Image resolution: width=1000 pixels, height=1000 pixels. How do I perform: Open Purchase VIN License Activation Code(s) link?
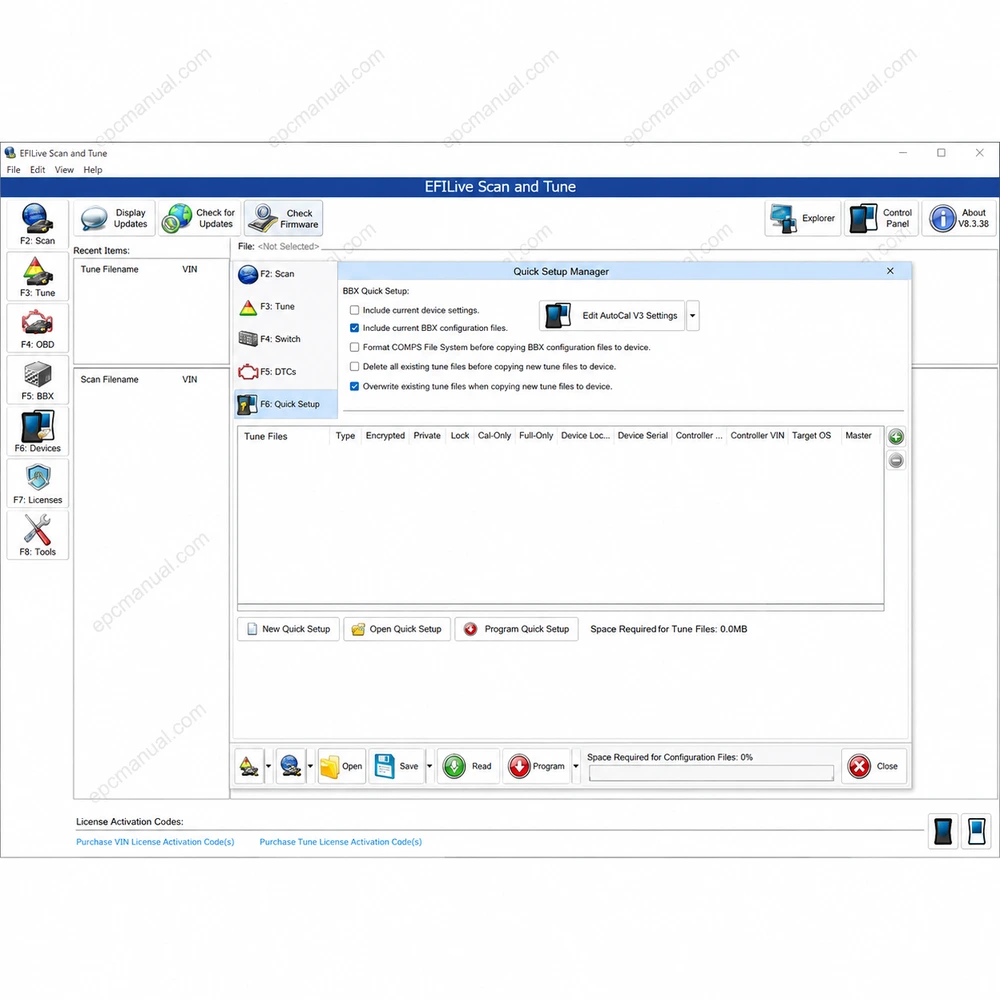coord(155,842)
